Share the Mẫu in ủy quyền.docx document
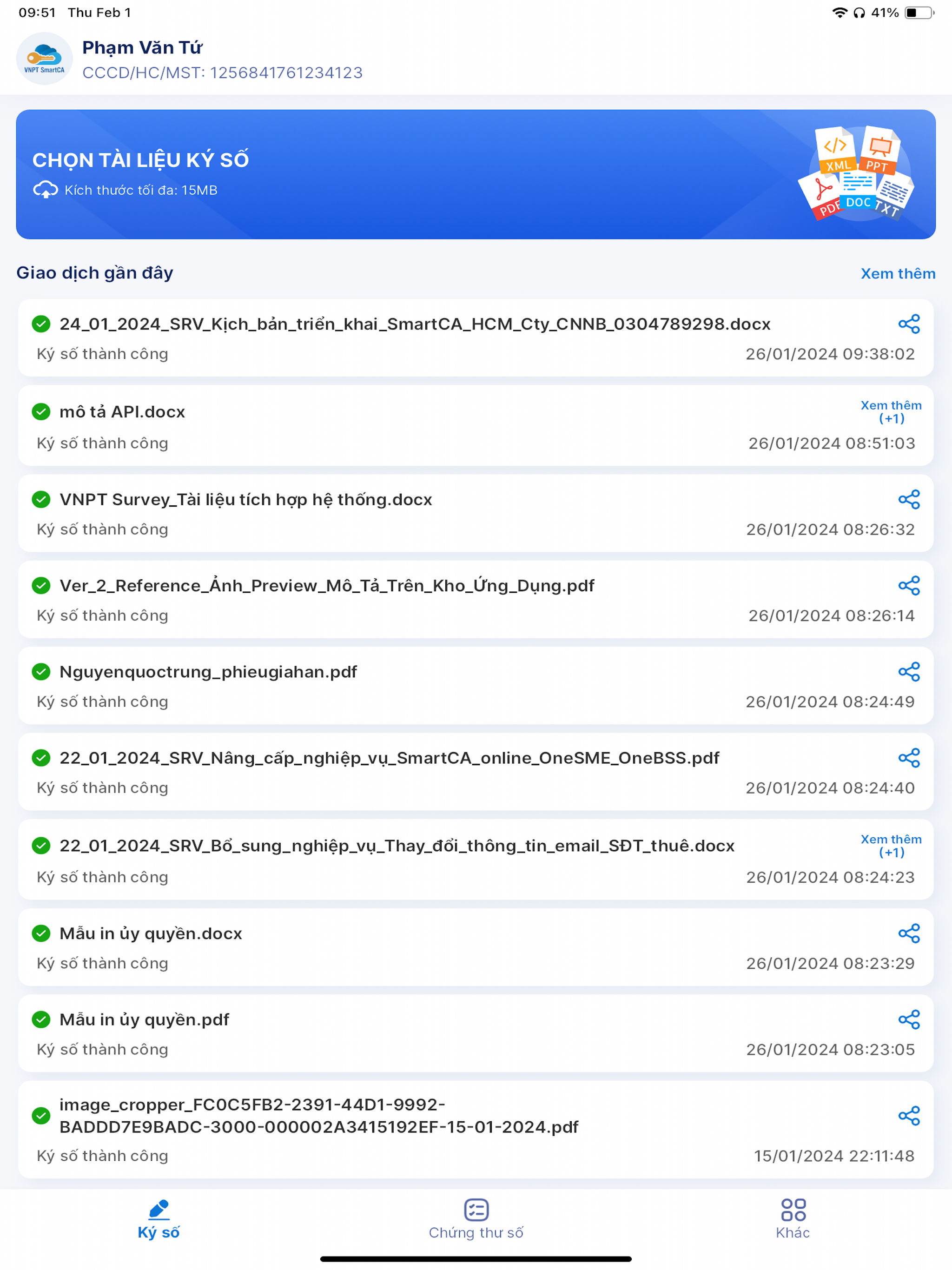 point(910,933)
